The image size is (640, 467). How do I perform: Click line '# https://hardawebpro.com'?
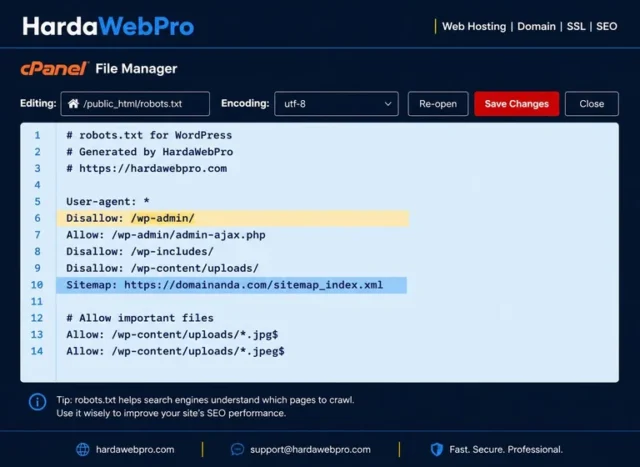tap(147, 169)
